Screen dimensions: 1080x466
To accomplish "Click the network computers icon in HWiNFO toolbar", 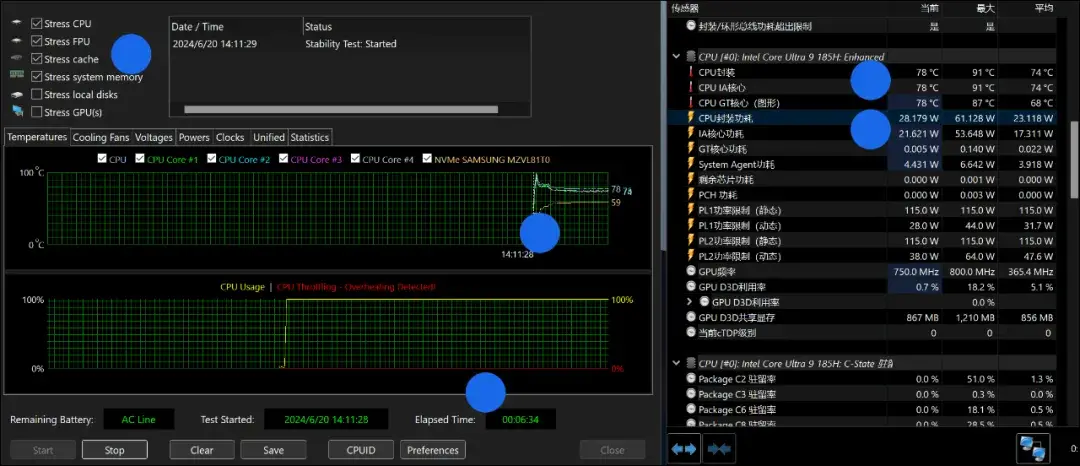I will (1034, 449).
